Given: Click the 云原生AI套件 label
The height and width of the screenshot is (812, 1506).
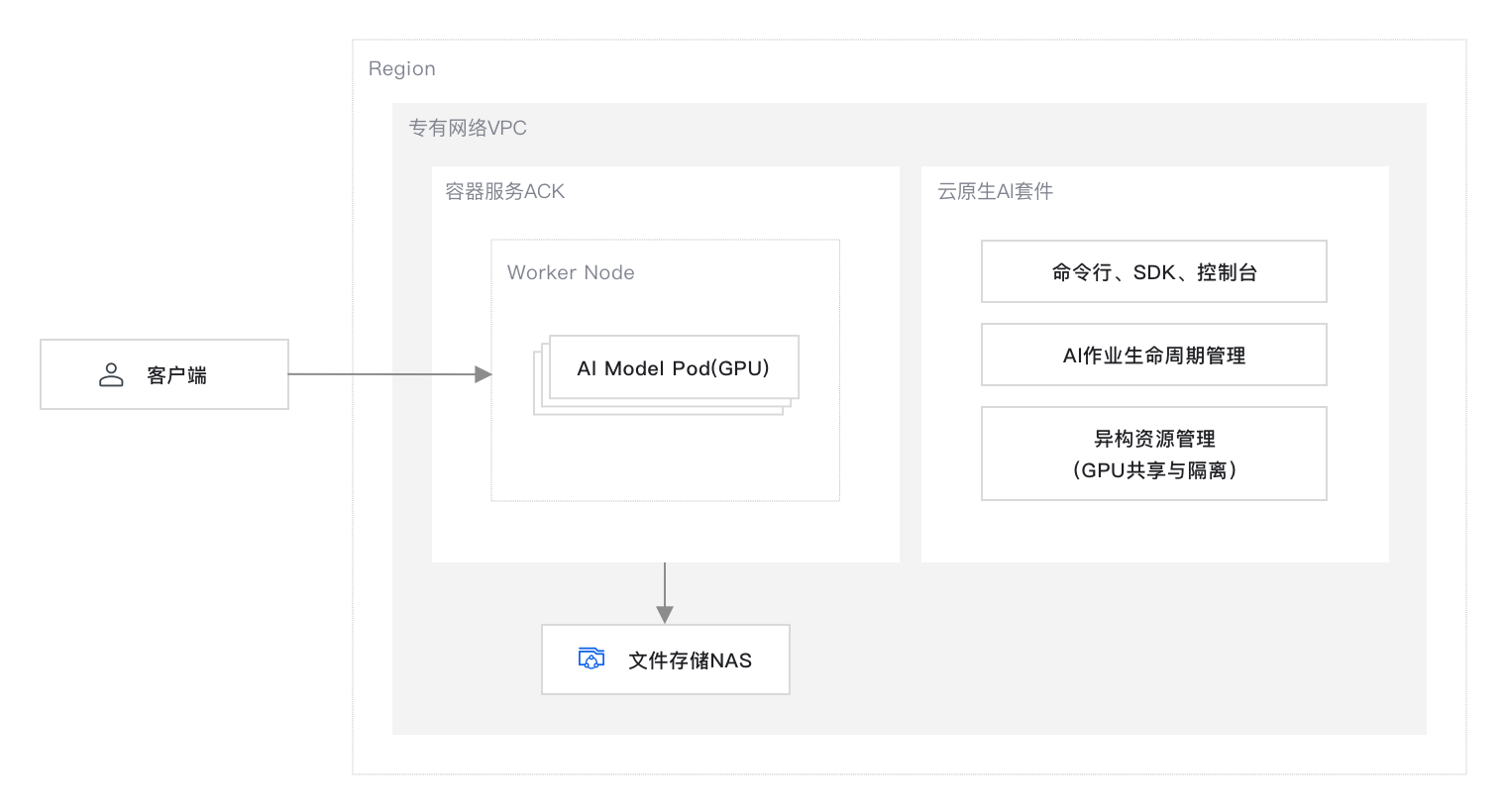Looking at the screenshot, I should tap(996, 191).
